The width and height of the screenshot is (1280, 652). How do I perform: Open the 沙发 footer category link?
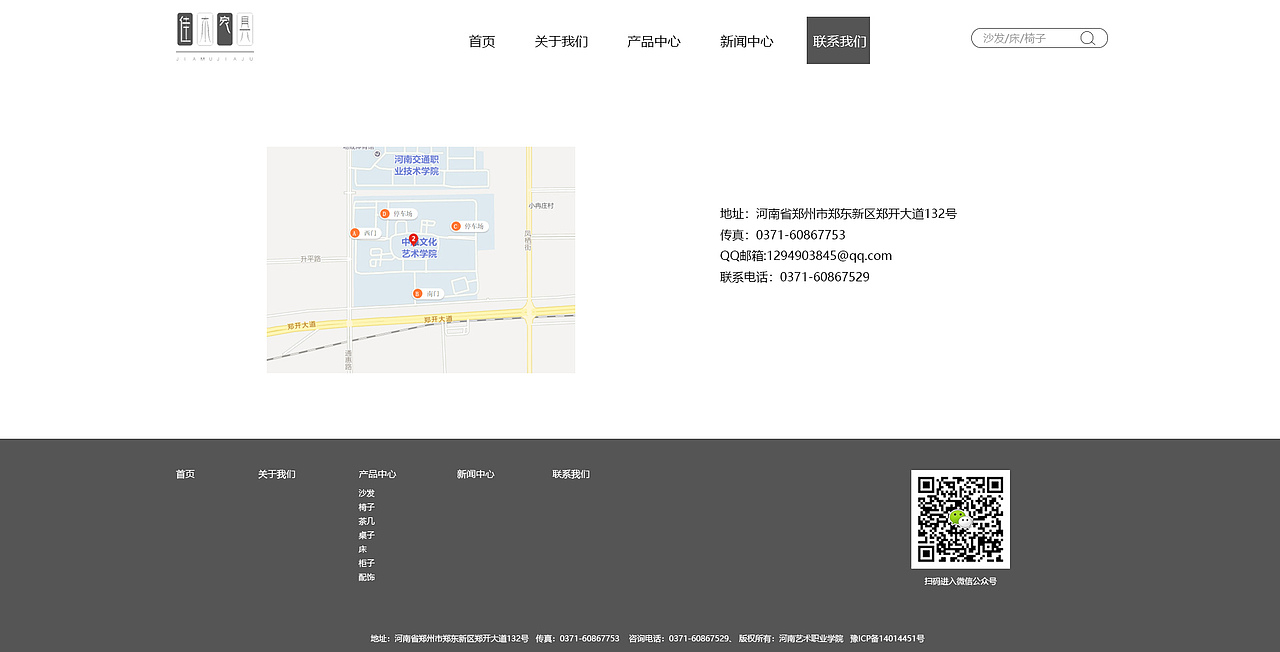[367, 492]
